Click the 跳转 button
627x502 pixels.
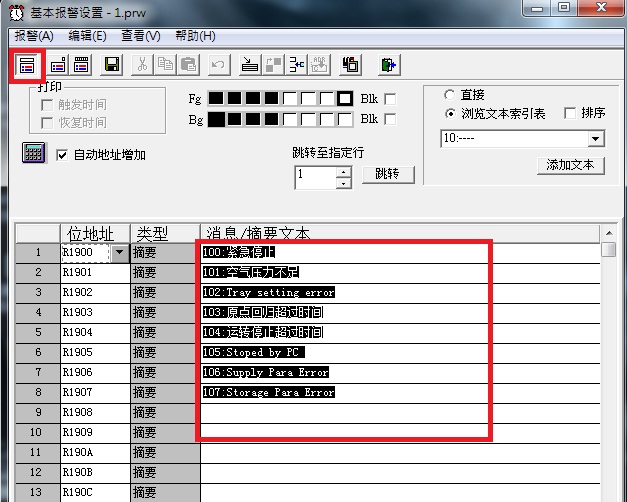(387, 174)
